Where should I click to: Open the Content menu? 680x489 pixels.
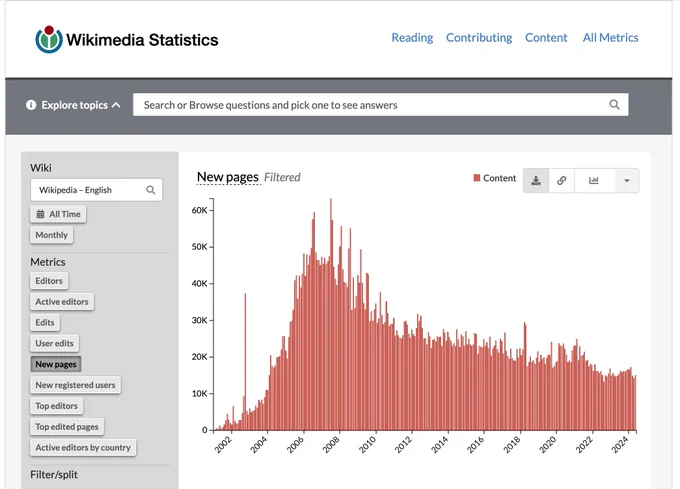pyautogui.click(x=546, y=38)
